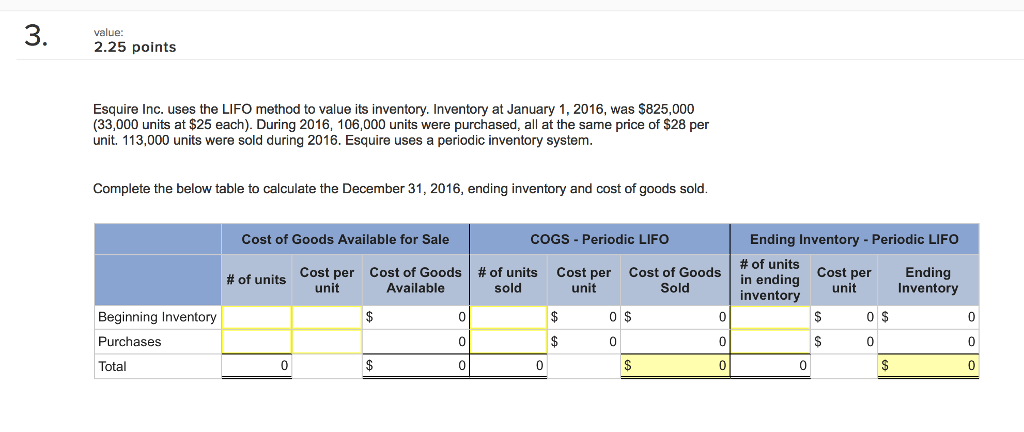
Task: Click 'Ending Inventory - Periodic LIFO' header
Action: point(854,239)
